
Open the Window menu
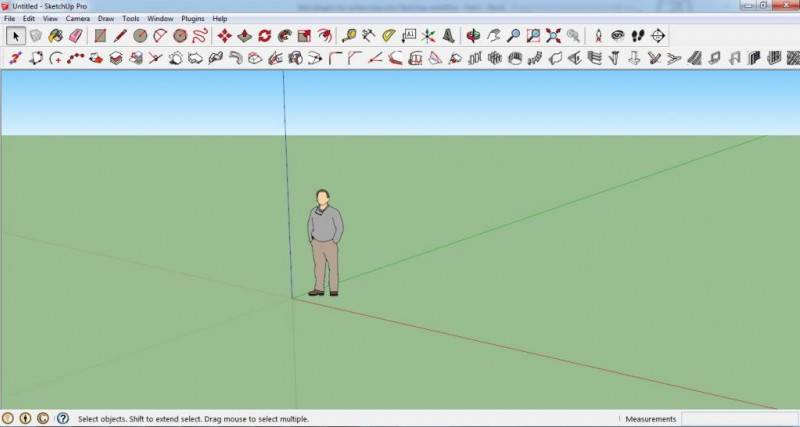click(x=160, y=18)
